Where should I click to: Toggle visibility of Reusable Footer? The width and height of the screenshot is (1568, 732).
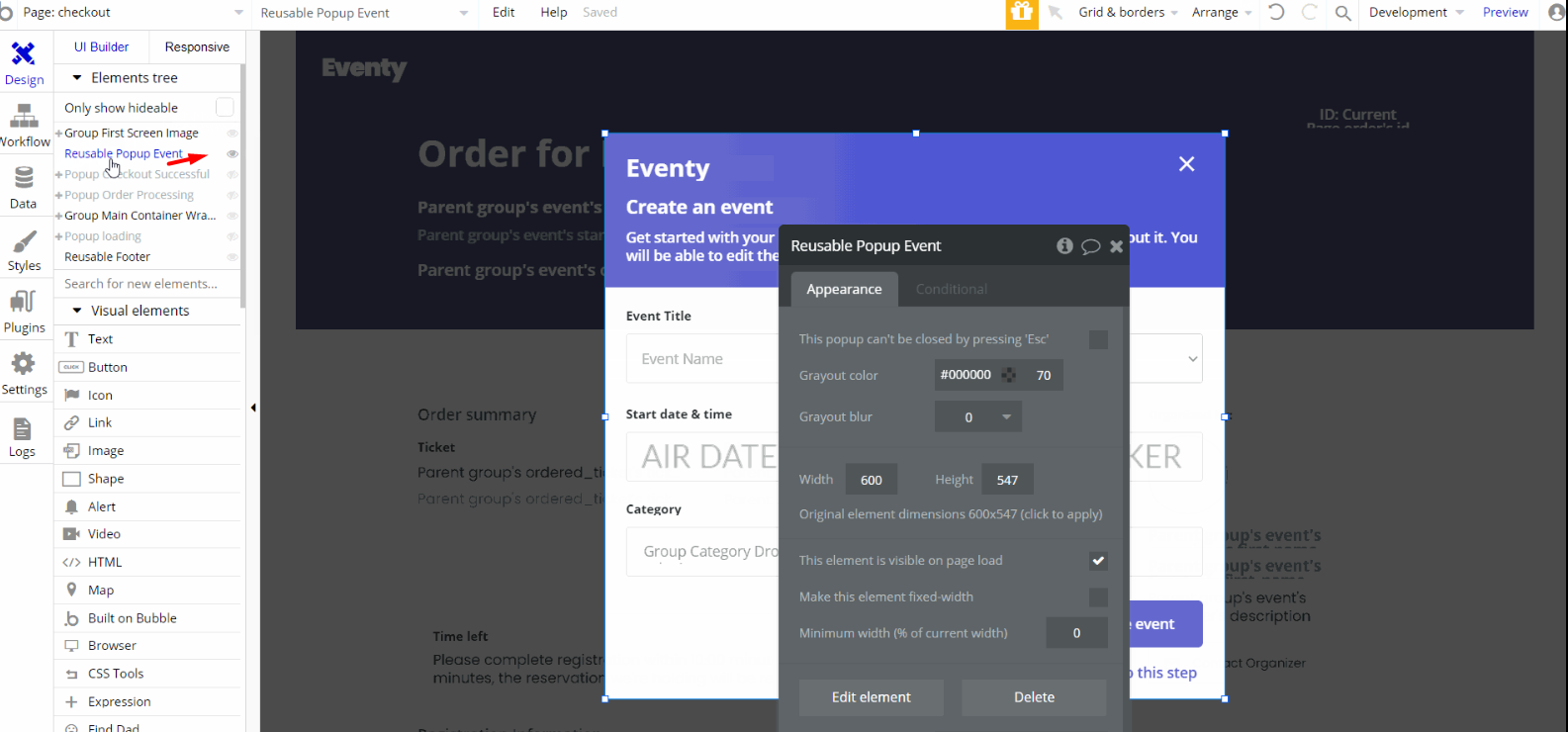coord(232,257)
